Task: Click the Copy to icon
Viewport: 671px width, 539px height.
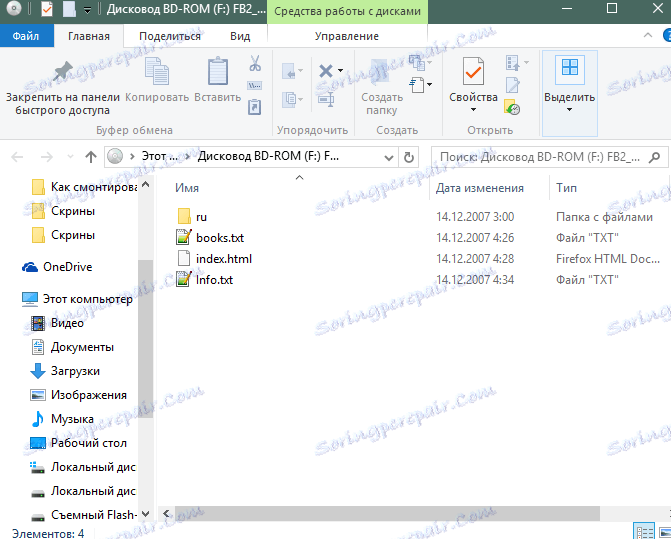Action: 290,100
